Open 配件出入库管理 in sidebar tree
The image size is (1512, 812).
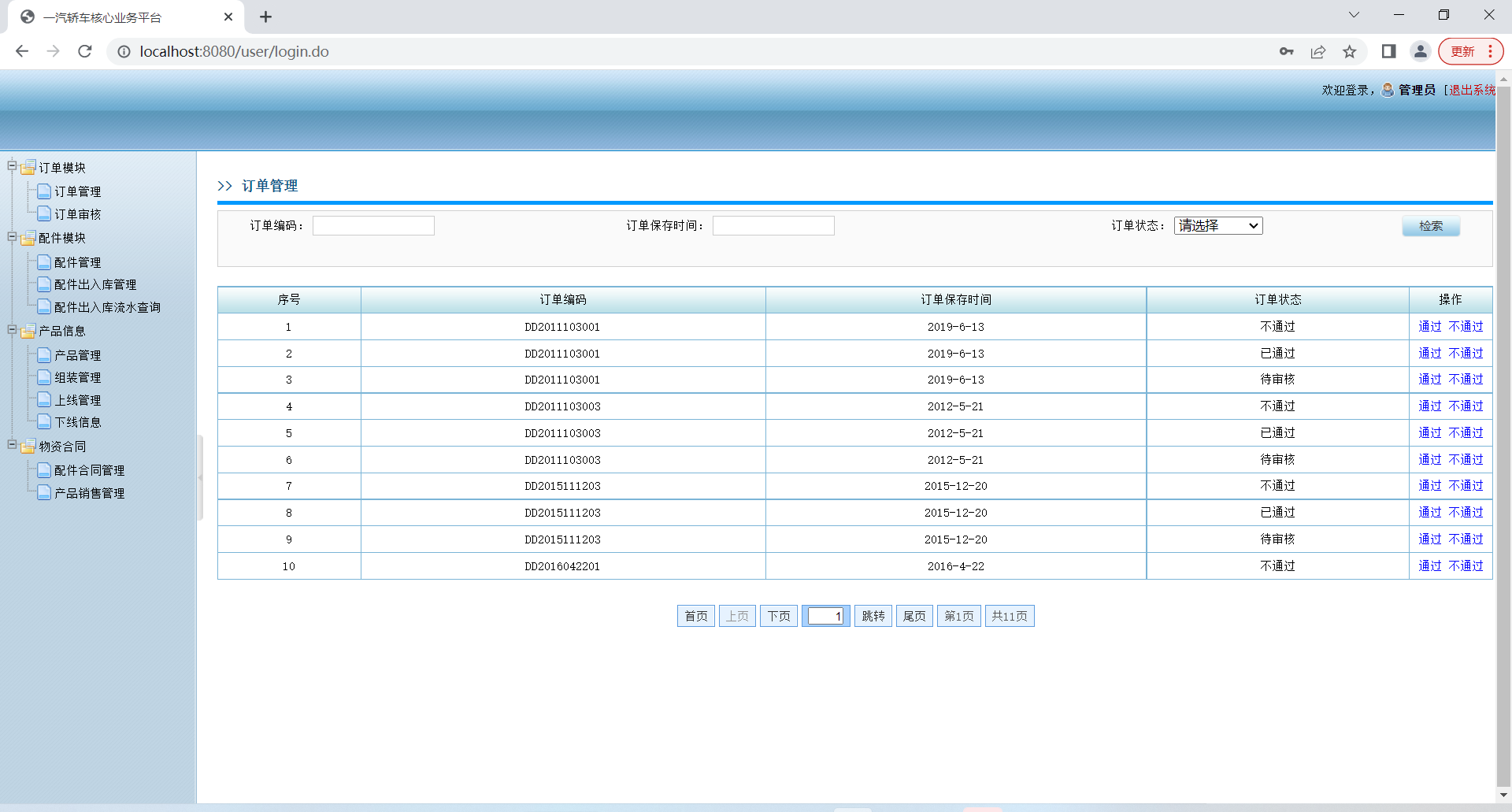[95, 284]
